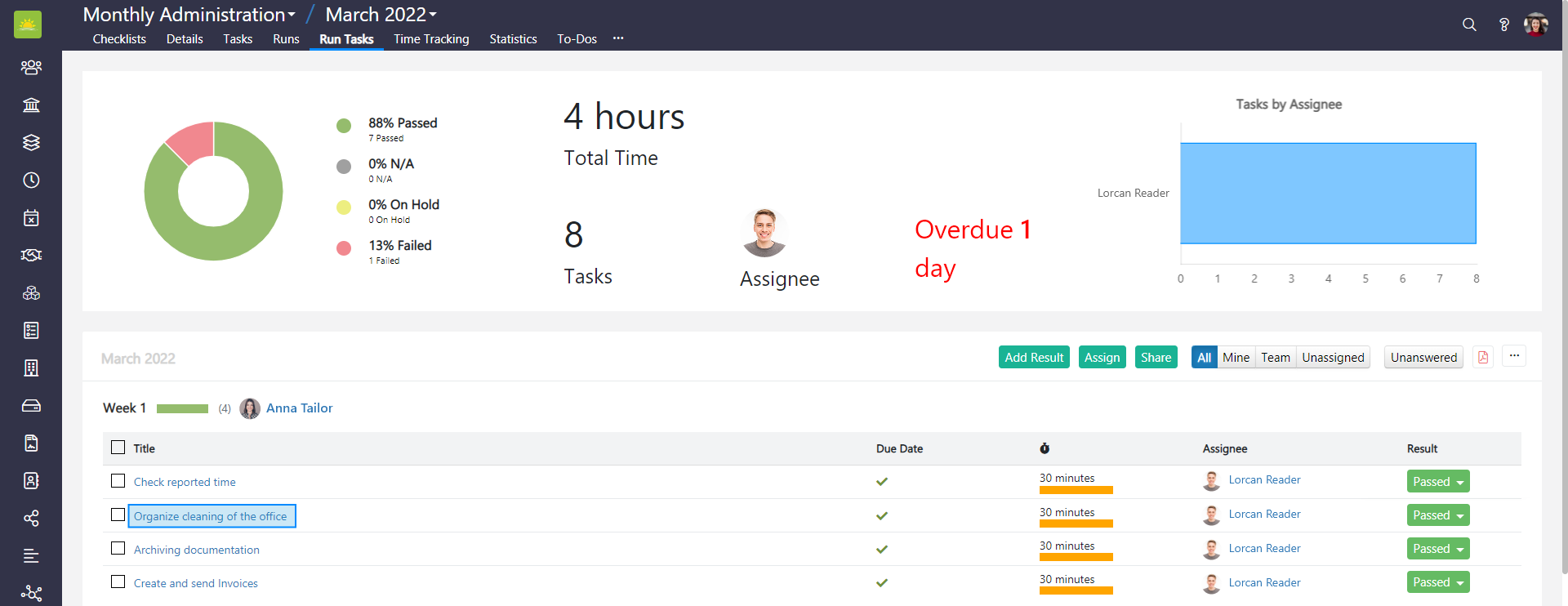Open the help question mark icon
This screenshot has width=1568, height=606.
click(1503, 25)
